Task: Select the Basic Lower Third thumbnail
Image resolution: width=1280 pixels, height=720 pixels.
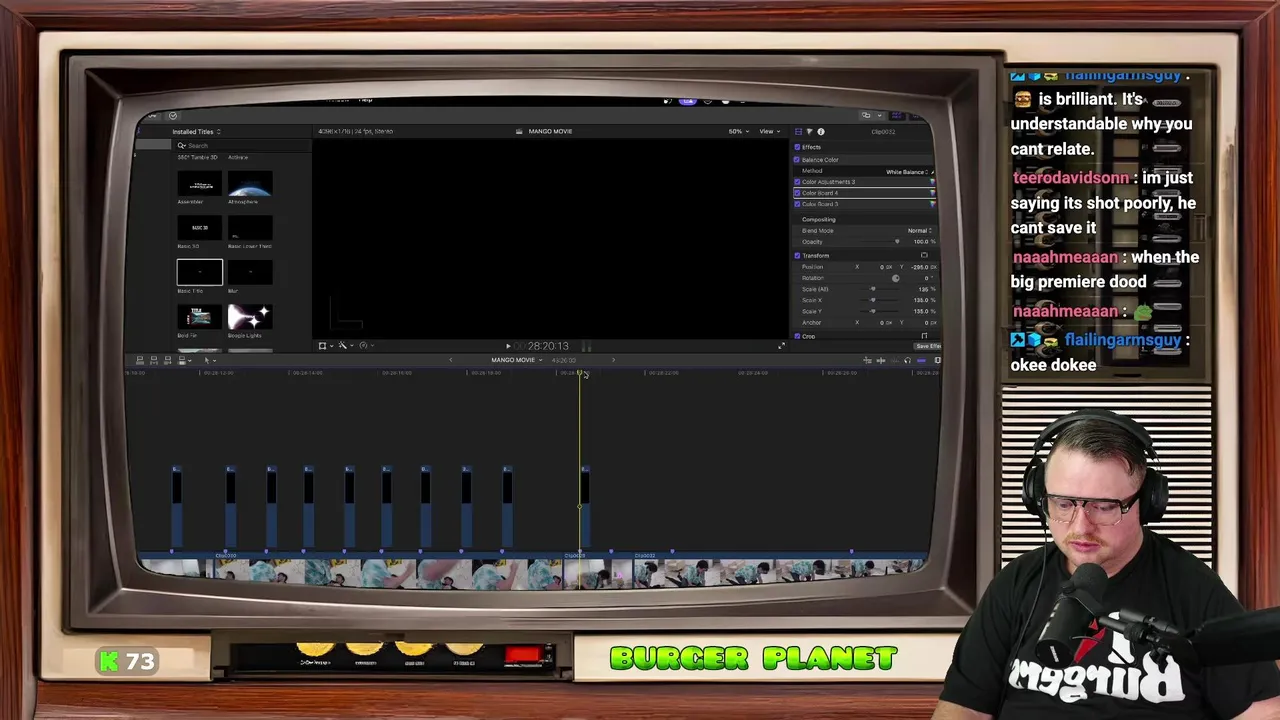Action: [x=250, y=229]
